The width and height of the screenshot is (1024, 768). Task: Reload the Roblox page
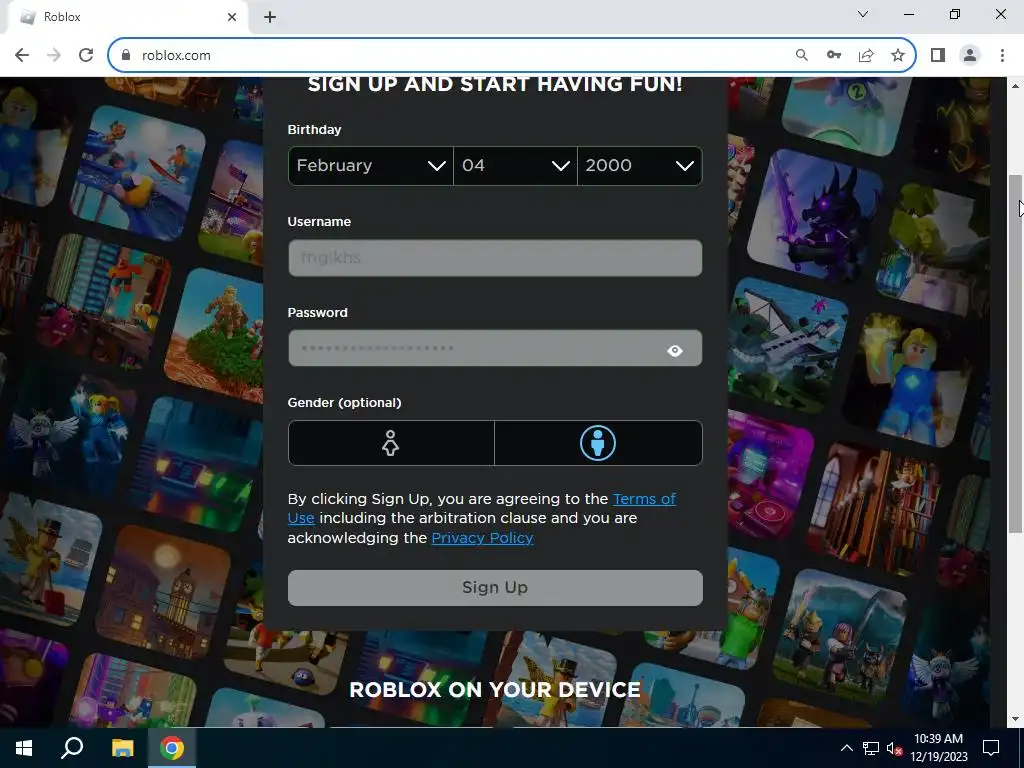86,56
